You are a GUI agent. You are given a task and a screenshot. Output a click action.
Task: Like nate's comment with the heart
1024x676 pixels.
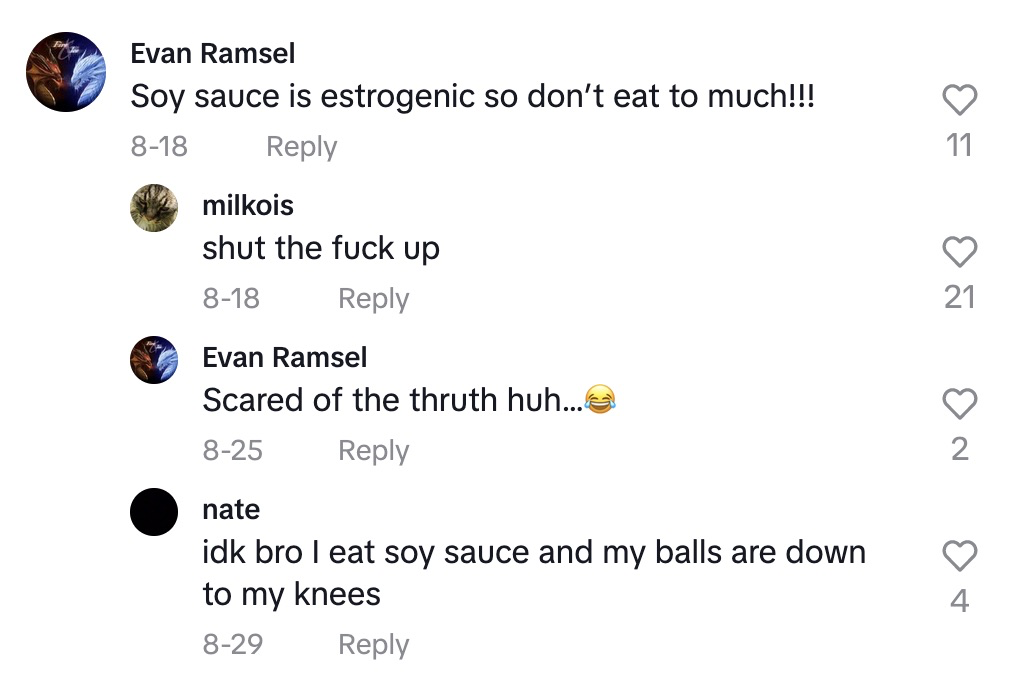pyautogui.click(x=959, y=556)
